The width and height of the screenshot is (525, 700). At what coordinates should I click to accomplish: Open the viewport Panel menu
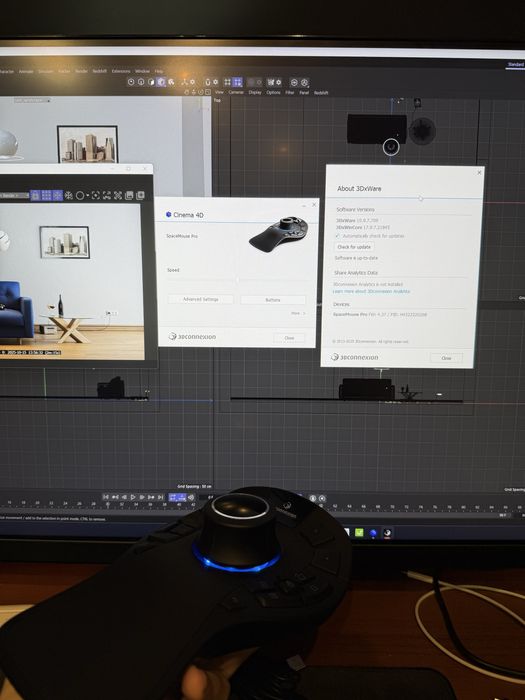304,93
